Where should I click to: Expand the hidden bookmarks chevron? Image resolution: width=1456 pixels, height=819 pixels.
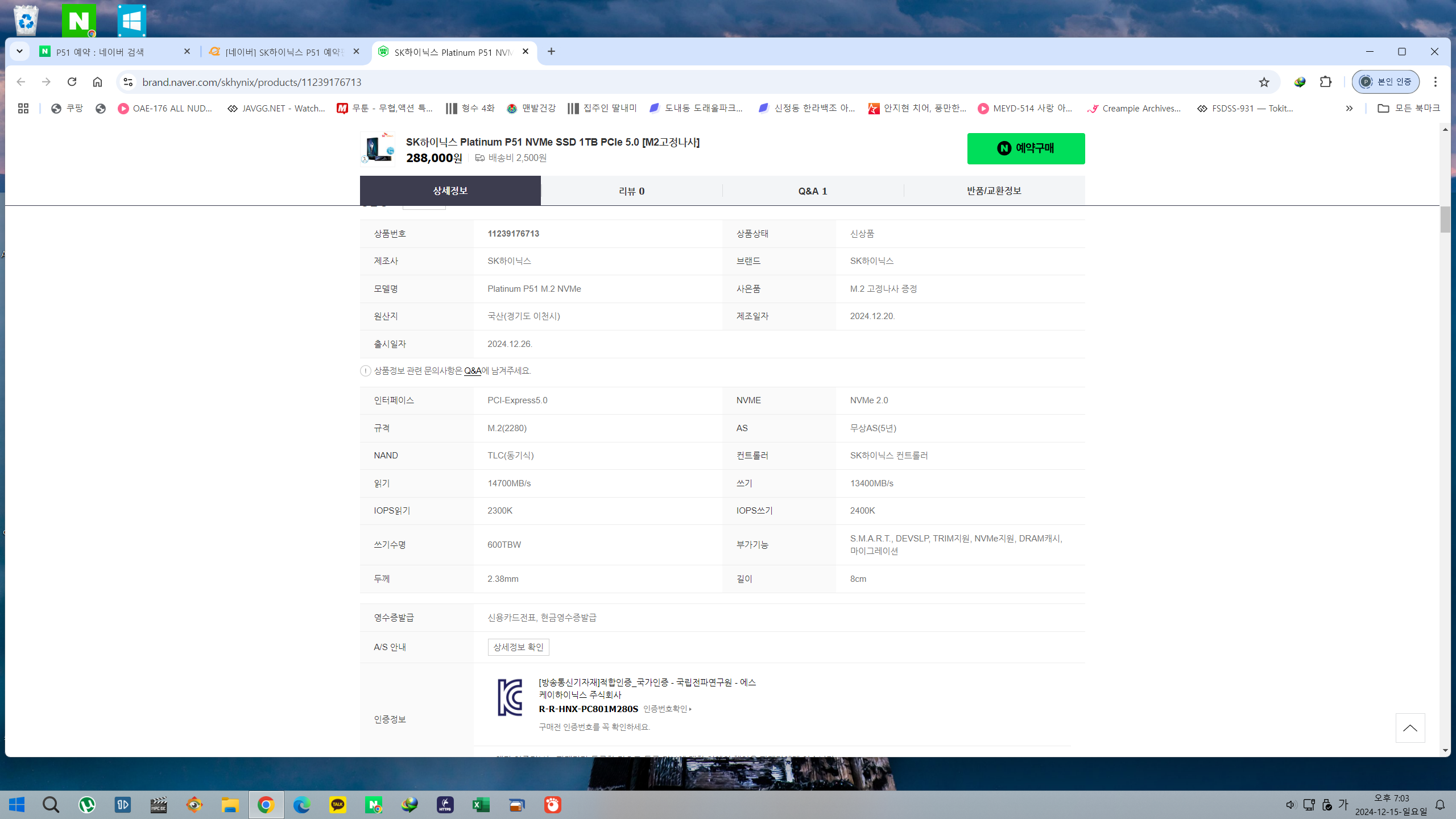(x=1349, y=108)
